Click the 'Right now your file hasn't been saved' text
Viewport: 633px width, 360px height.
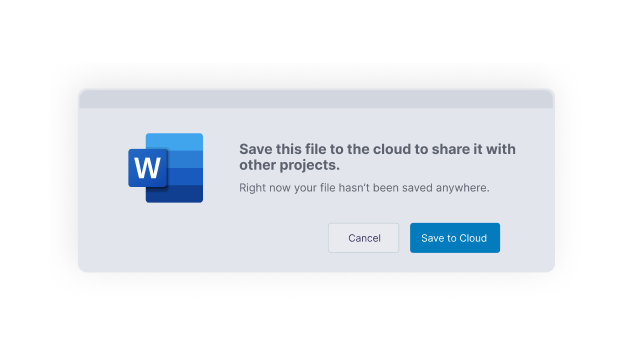tap(364, 188)
